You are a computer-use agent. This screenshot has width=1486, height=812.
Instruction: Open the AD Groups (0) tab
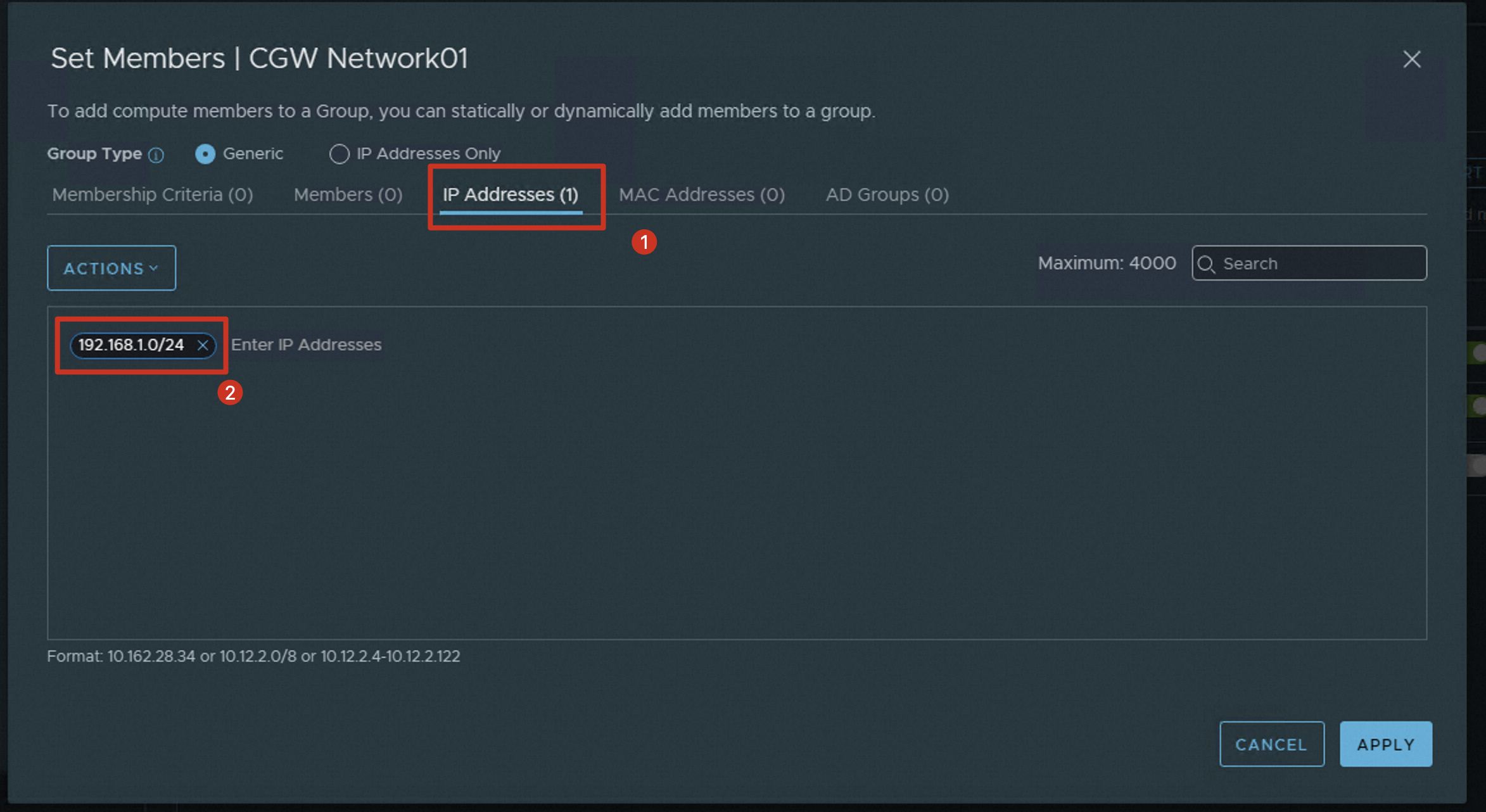coord(887,194)
